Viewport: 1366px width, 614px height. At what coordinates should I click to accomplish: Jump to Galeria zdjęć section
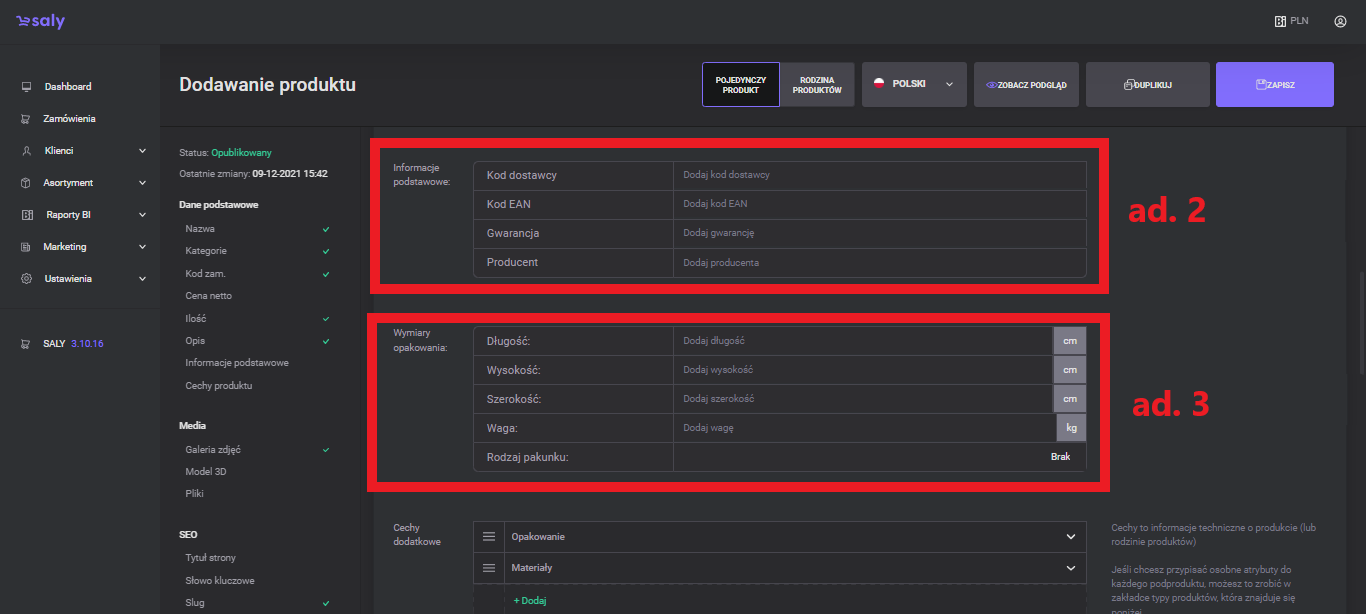[213, 450]
